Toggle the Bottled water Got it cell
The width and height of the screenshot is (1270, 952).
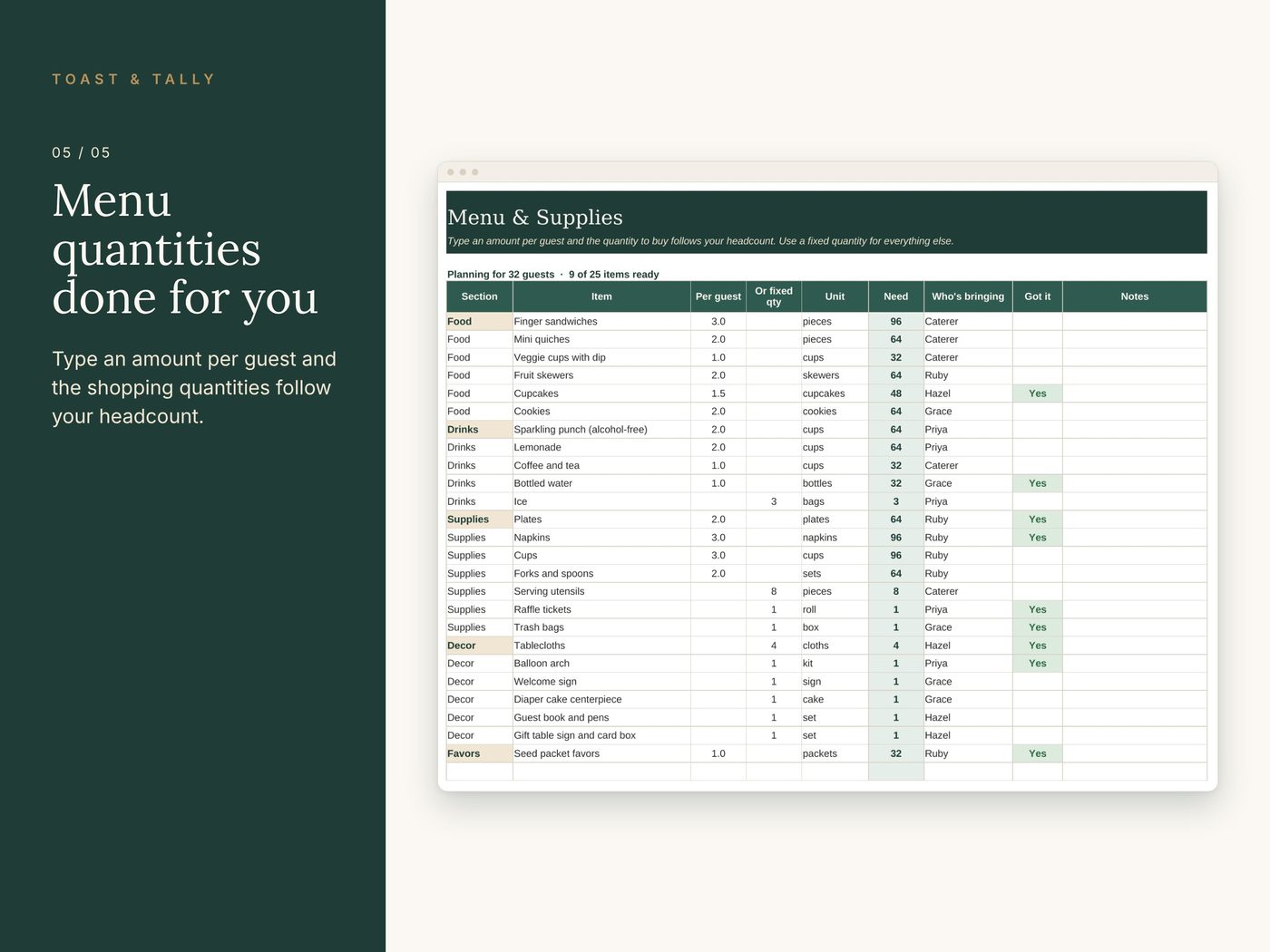[x=1037, y=483]
